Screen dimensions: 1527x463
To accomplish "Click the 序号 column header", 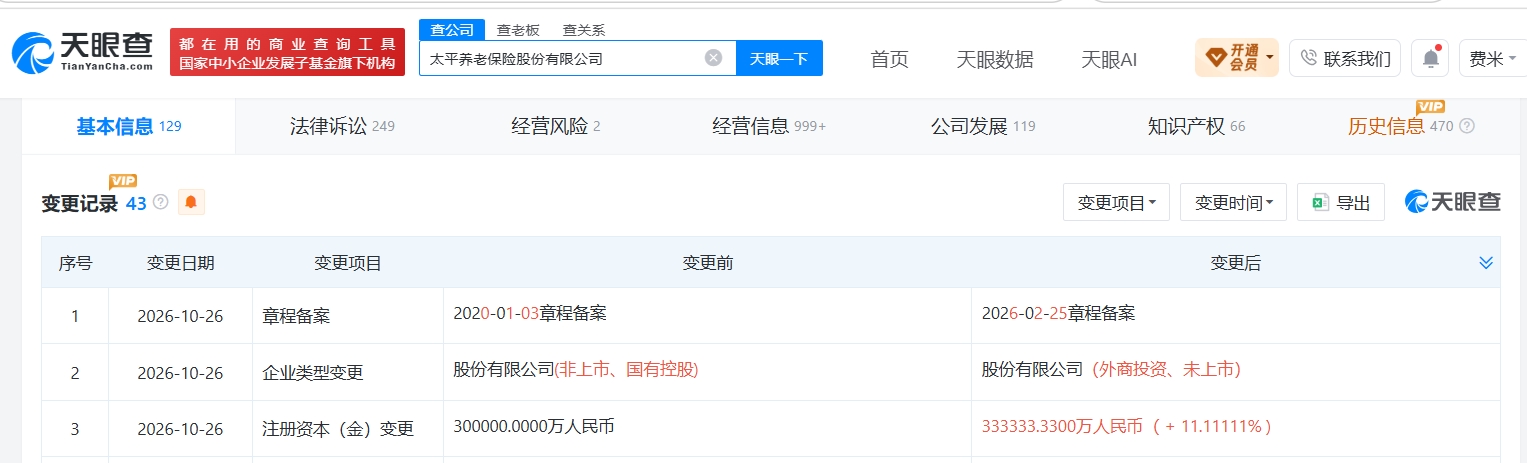I will point(75,263).
